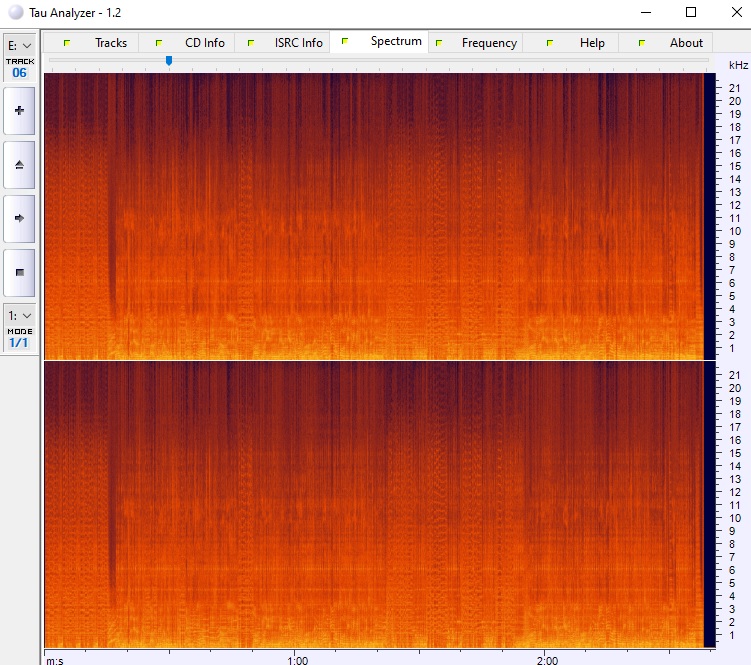Click the 1:00 mark on time axis
The height and width of the screenshot is (665, 751).
point(296,660)
